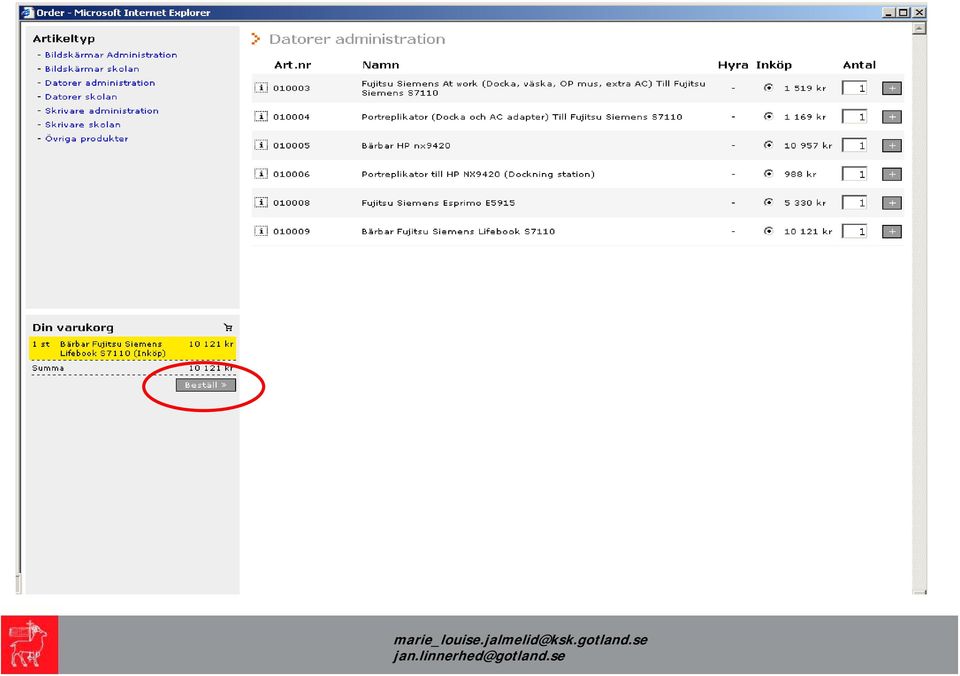Click quantity field for article 010006

pos(855,175)
